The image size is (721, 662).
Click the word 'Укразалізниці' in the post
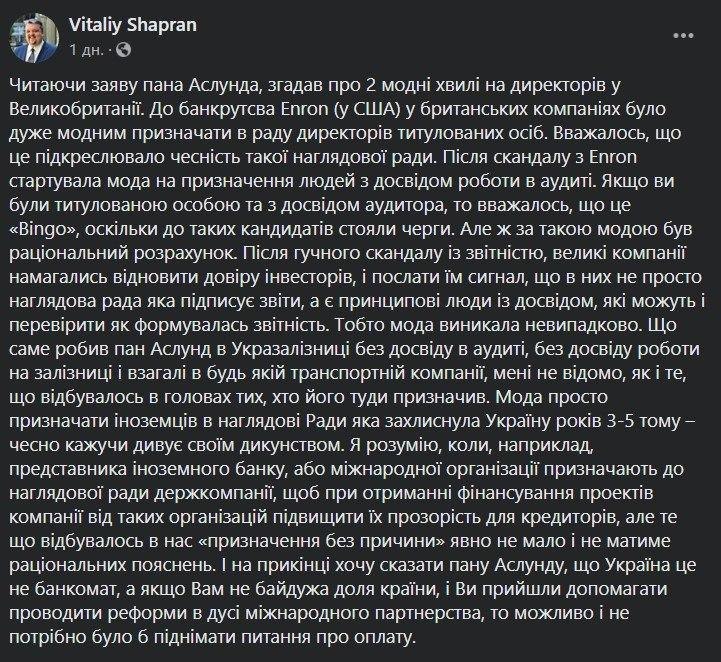297,349
